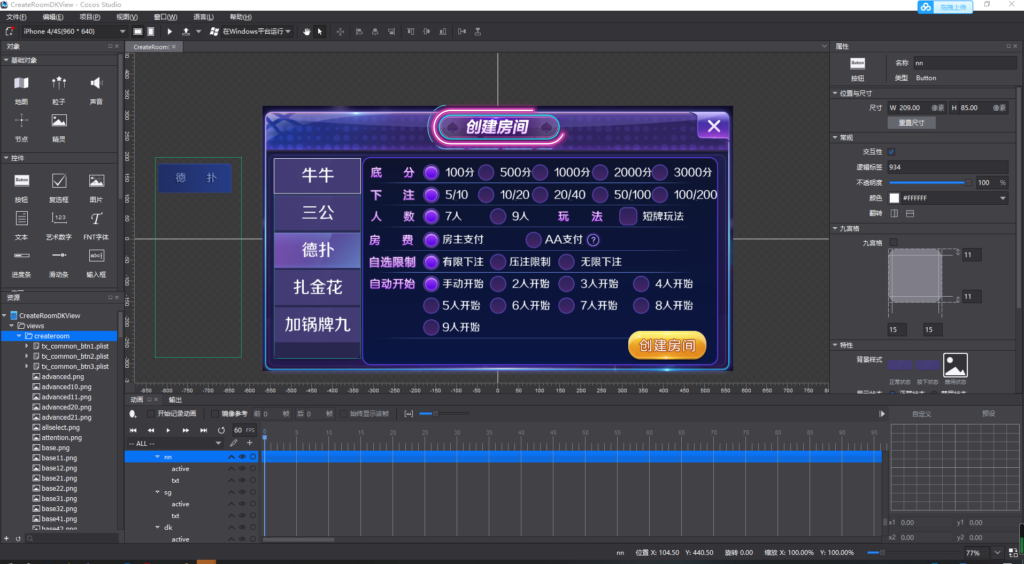Tick the 镜像参考 checkbox
Image resolution: width=1024 pixels, height=564 pixels.
(x=216, y=413)
